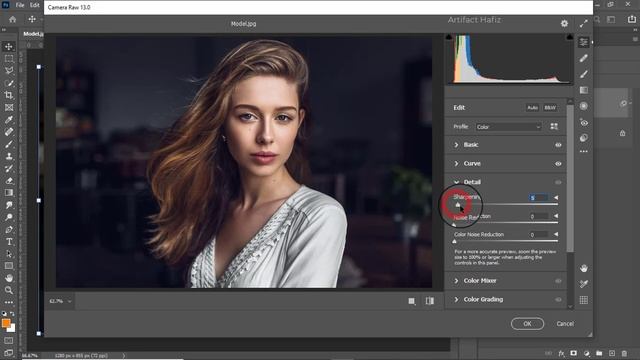640x360 pixels.
Task: Expand Noise Reduction additional options triangle
Action: coord(556,216)
